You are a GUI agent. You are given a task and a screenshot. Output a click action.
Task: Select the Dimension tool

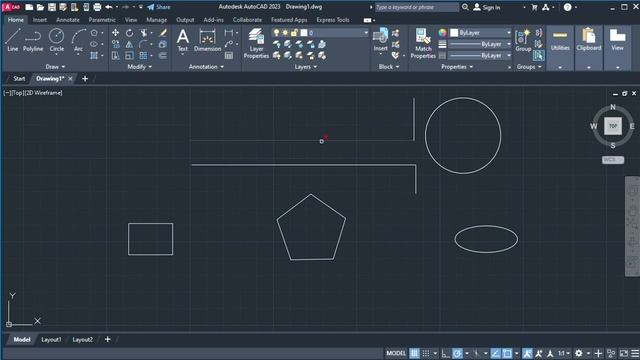pos(207,40)
